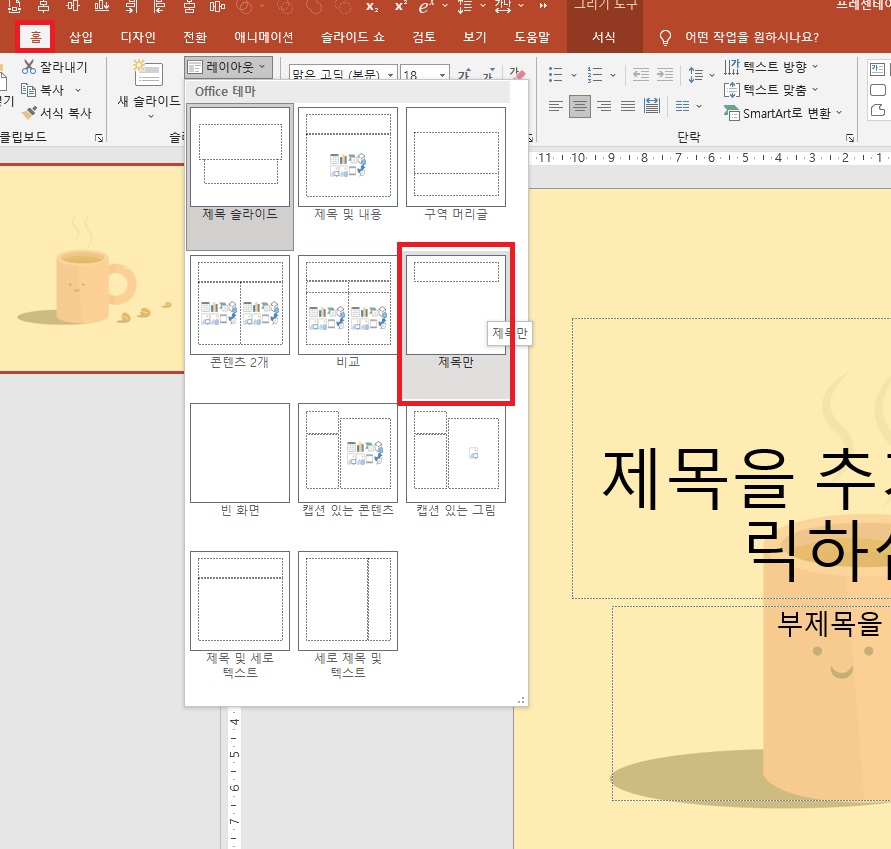Click the Align Text (텍스트 맞춤) button
This screenshot has width=891, height=849.
pos(771,90)
